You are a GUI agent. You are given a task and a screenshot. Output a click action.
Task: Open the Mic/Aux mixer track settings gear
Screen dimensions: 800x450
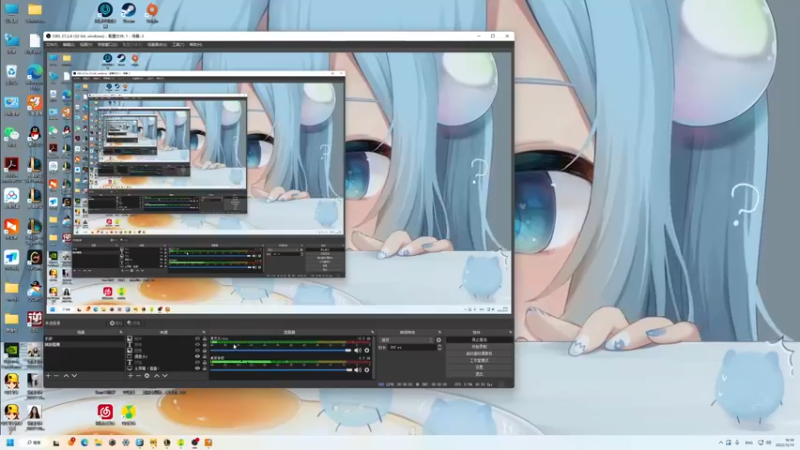click(367, 351)
